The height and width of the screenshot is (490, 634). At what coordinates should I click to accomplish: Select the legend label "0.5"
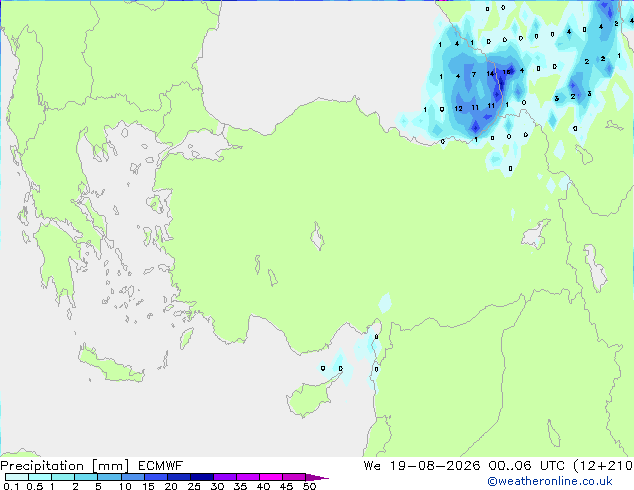point(35,486)
